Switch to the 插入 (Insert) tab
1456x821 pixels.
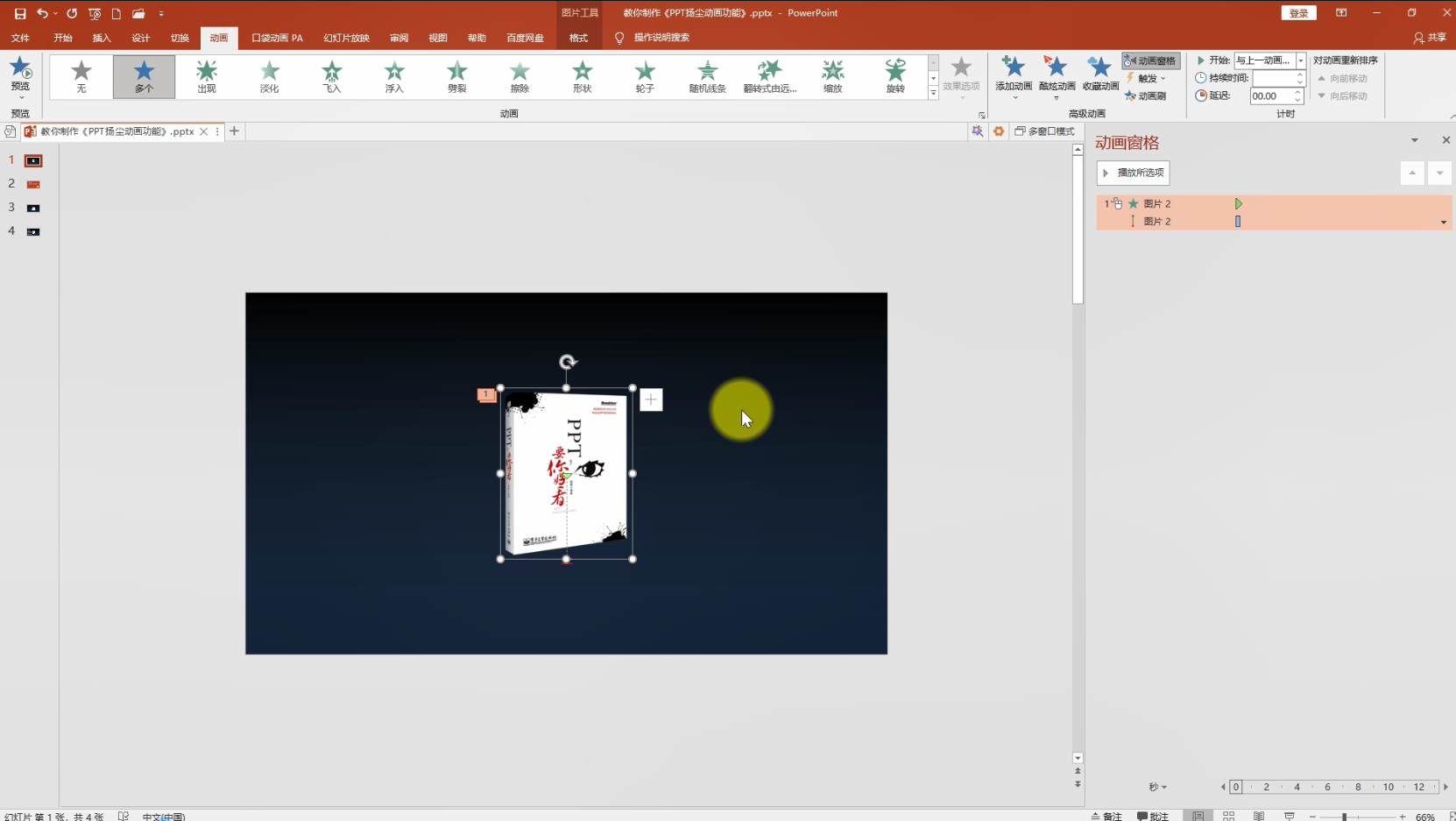click(x=102, y=38)
